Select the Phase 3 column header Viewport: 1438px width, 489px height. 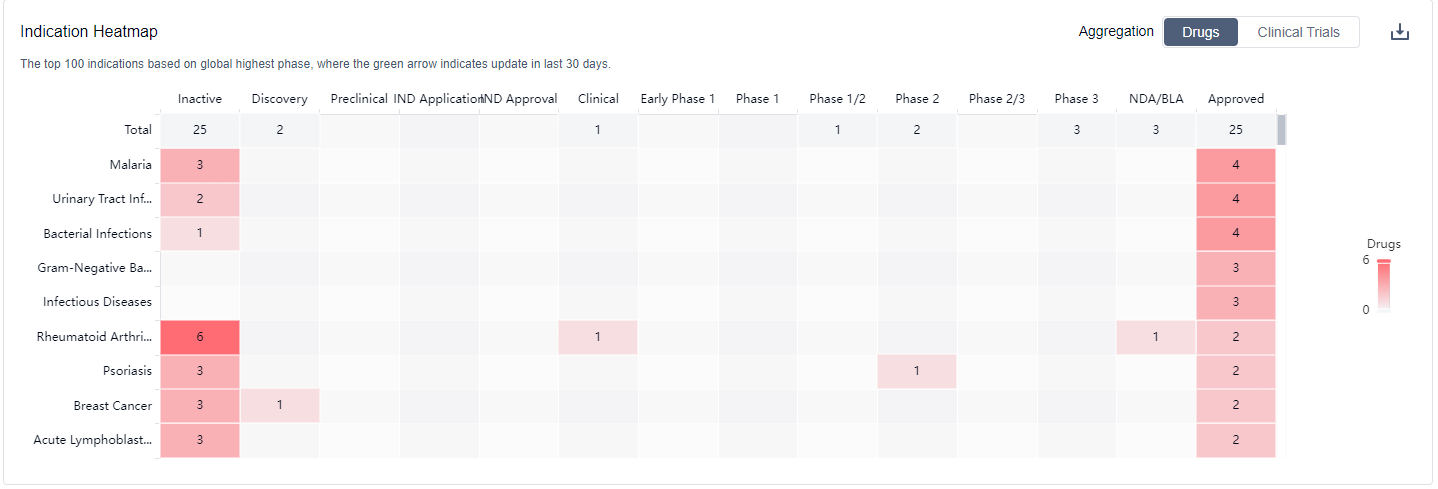pyautogui.click(x=1076, y=99)
